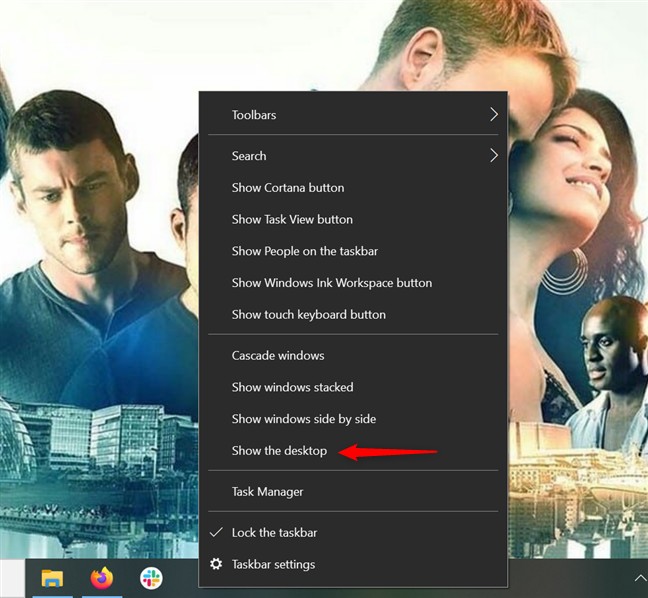Toggle Show touch keyboard button
Image resolution: width=648 pixels, height=598 pixels.
pyautogui.click(x=308, y=314)
